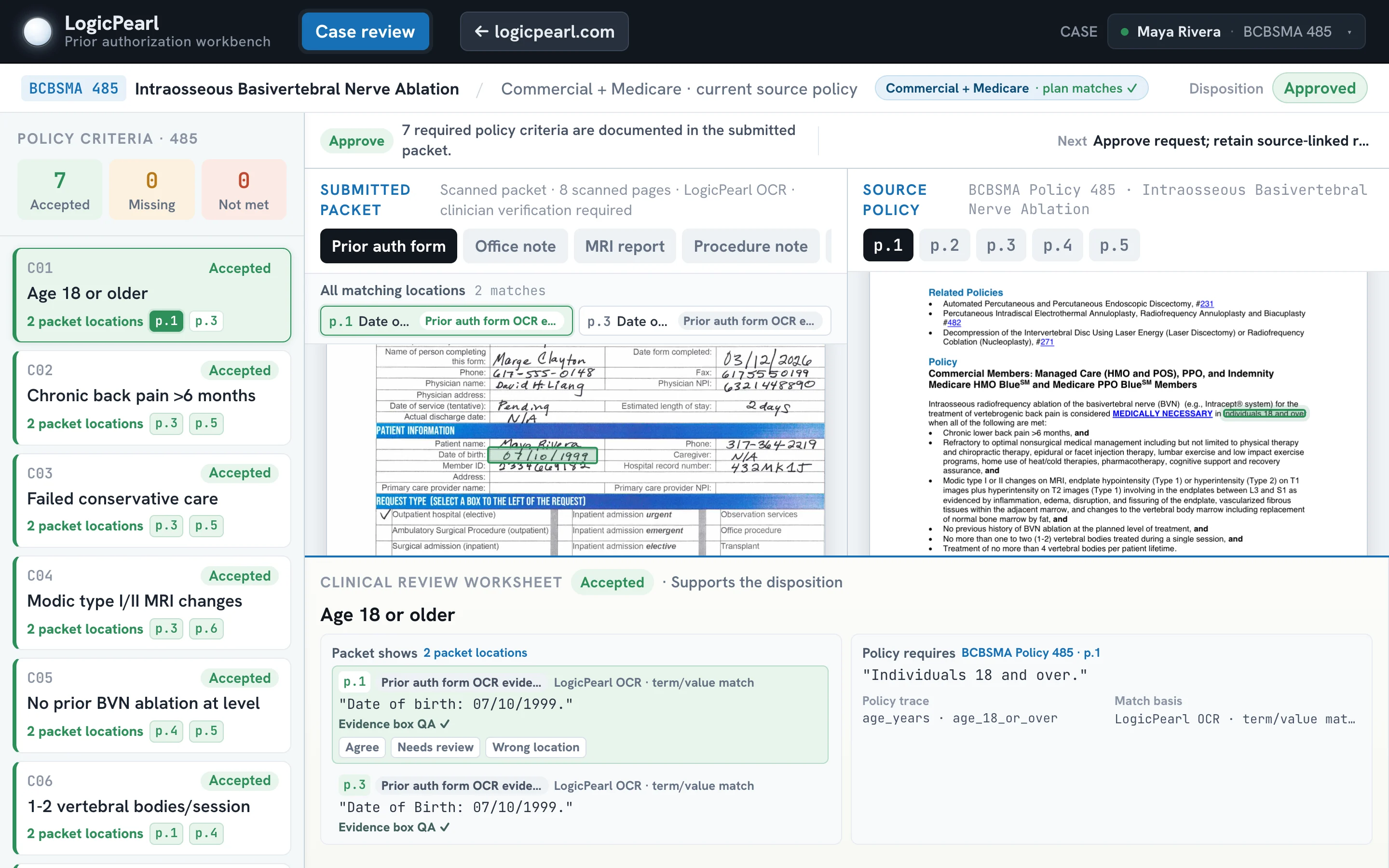Open source policy page p.1

[x=888, y=245]
